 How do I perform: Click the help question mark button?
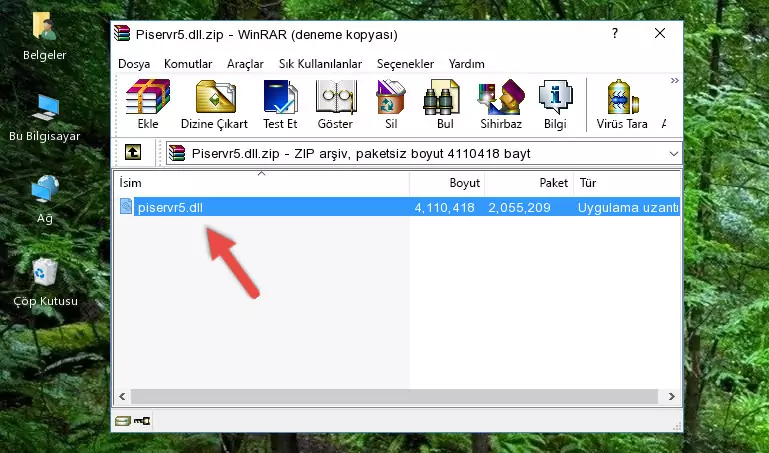coord(615,33)
